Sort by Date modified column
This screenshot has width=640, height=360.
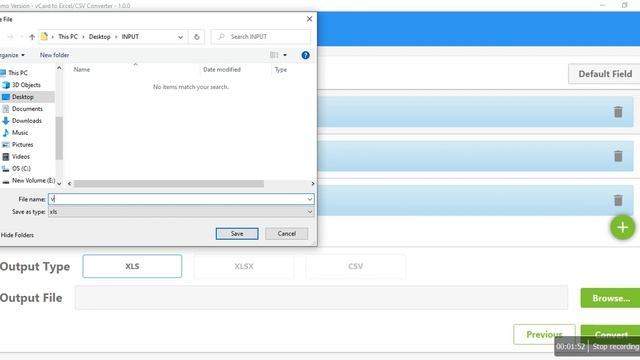pyautogui.click(x=222, y=70)
